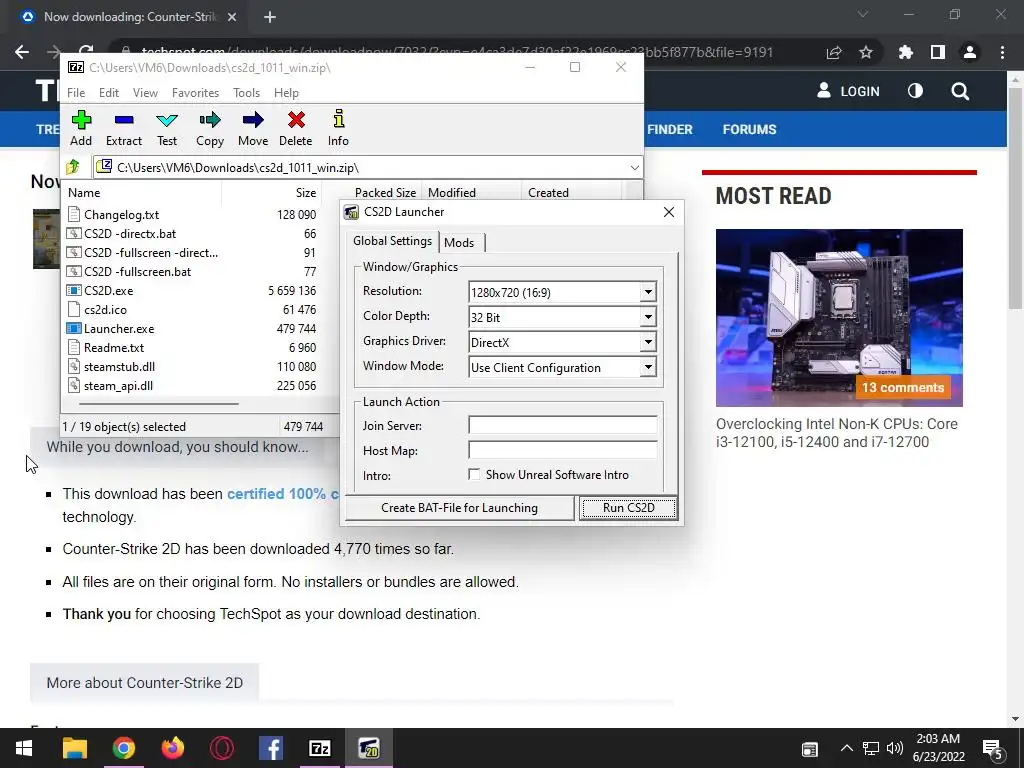Show hidden system tray icons chevron
Image resolution: width=1024 pixels, height=768 pixels.
click(846, 748)
